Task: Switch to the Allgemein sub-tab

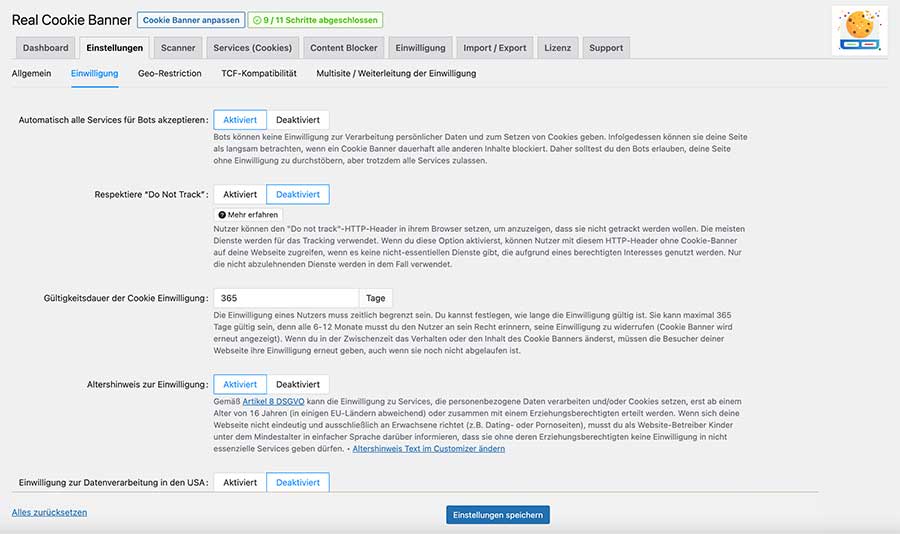Action: 32,73
